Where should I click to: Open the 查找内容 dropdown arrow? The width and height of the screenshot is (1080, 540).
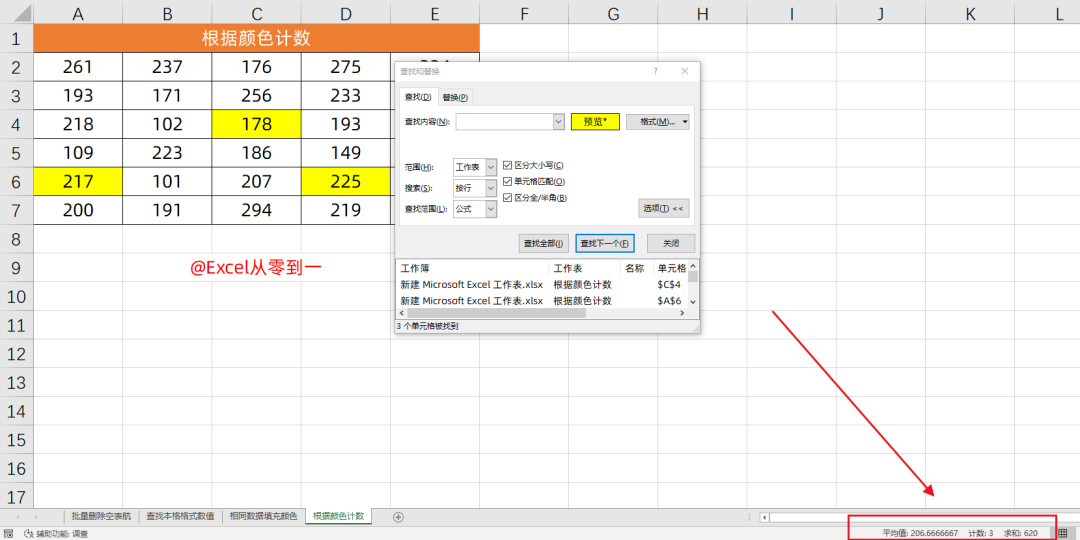(x=559, y=122)
